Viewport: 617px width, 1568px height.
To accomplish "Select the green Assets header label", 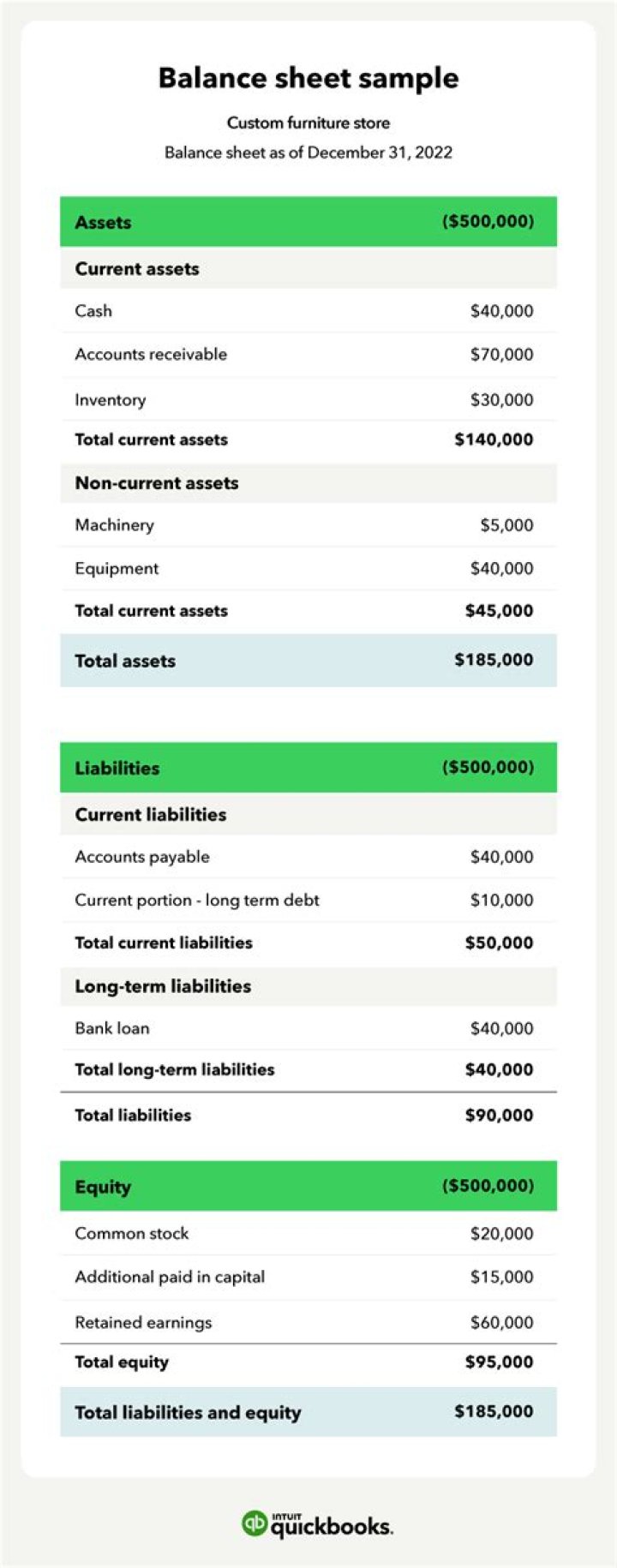I will coord(103,223).
